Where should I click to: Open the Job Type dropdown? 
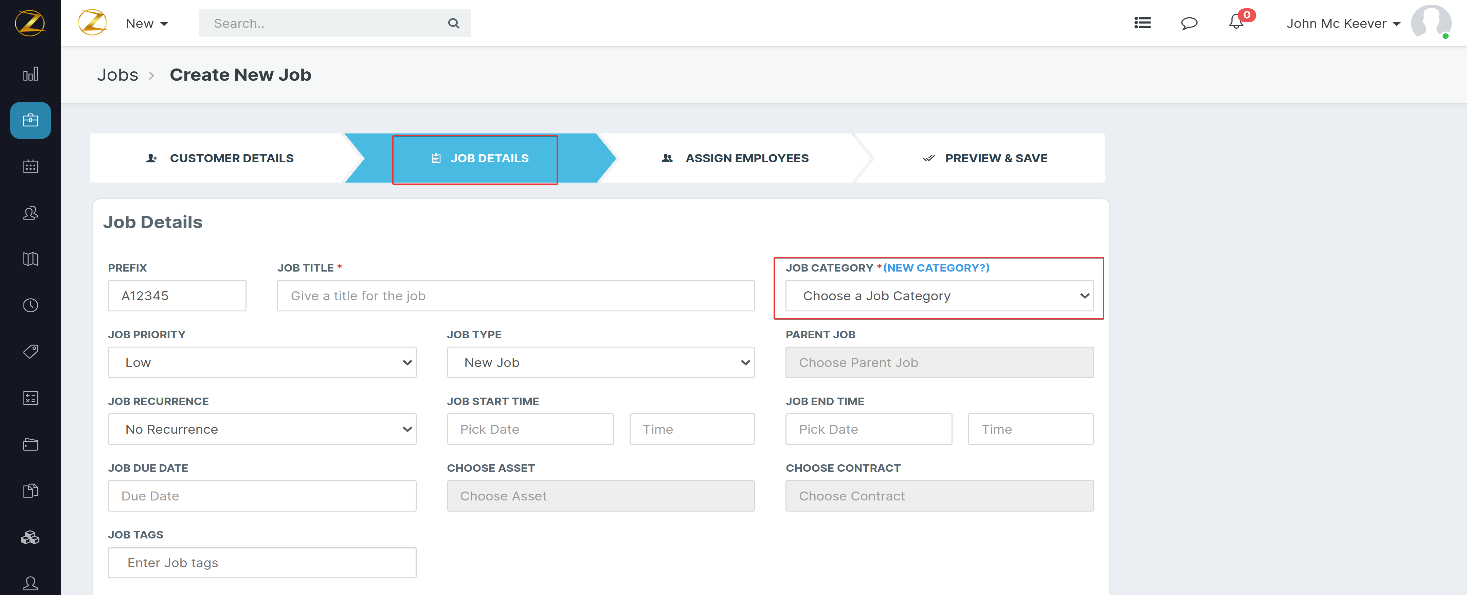(x=600, y=363)
